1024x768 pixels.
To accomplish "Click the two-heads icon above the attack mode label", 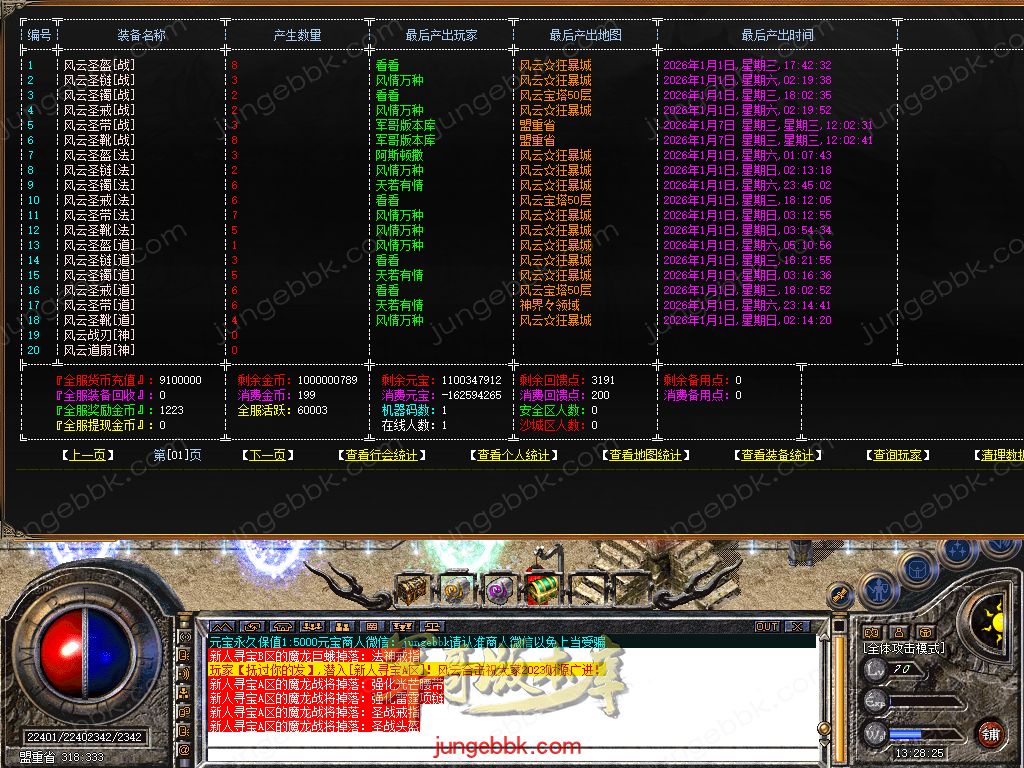I will click(x=873, y=632).
